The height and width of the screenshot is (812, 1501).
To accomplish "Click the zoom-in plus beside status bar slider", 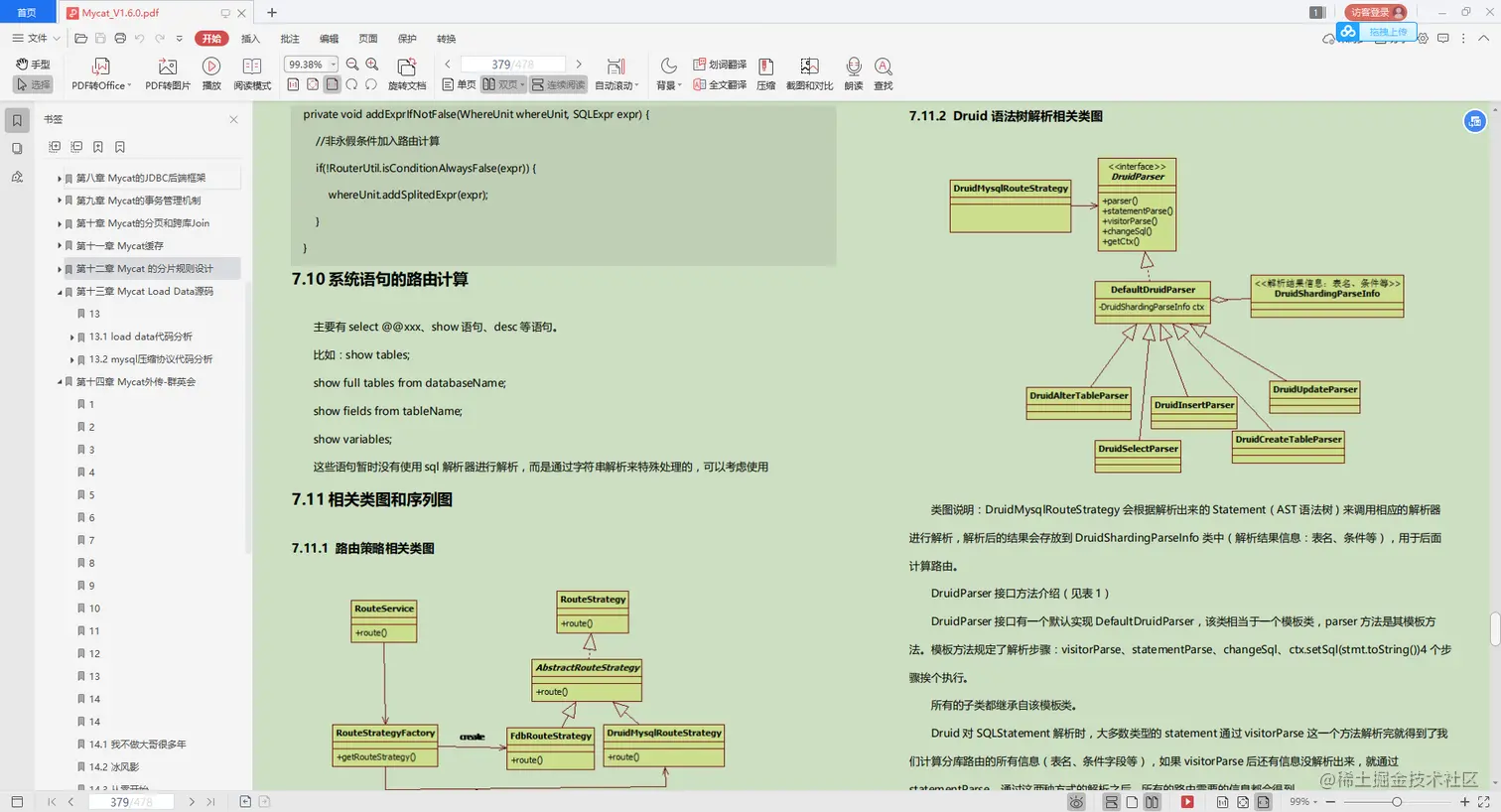I will 1464,801.
